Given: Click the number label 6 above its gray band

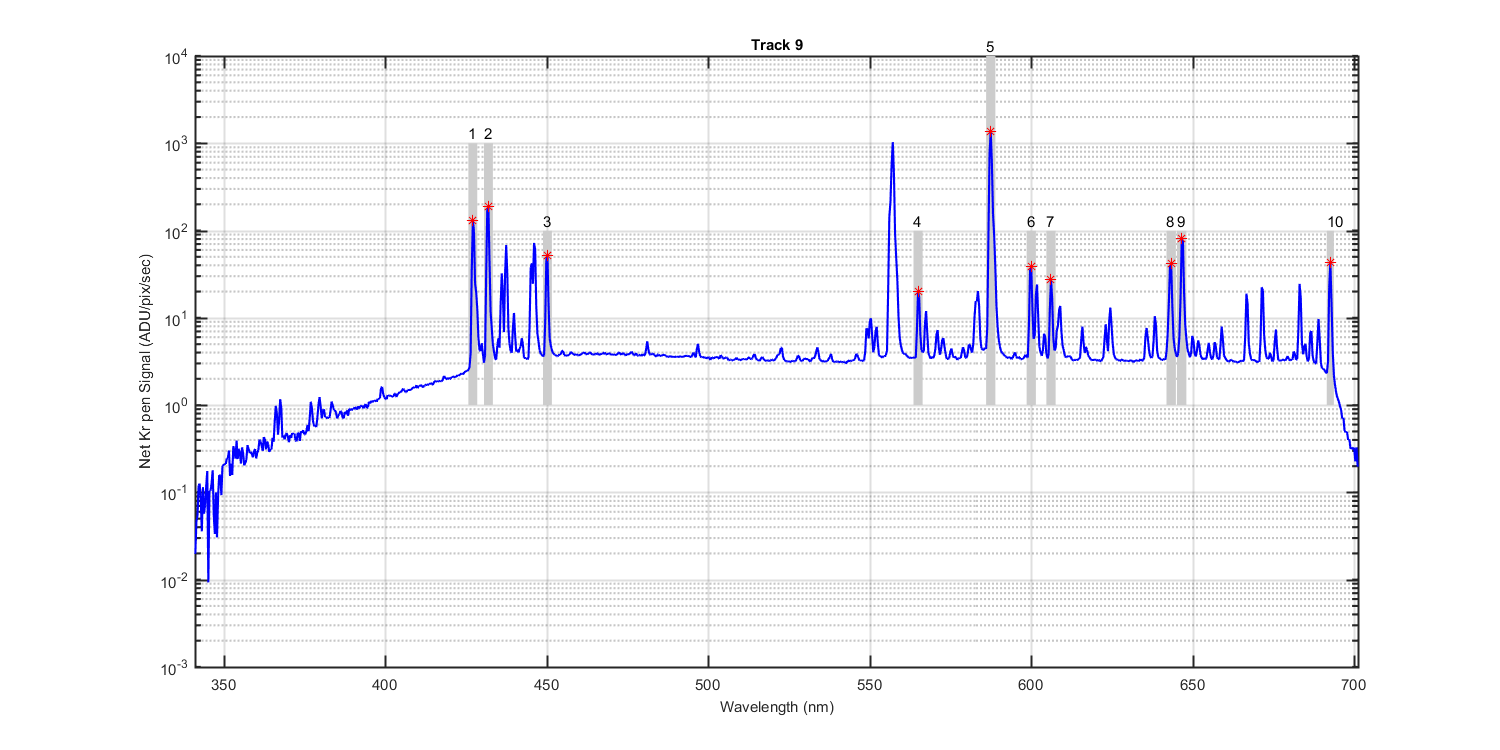Looking at the screenshot, I should click(1031, 222).
